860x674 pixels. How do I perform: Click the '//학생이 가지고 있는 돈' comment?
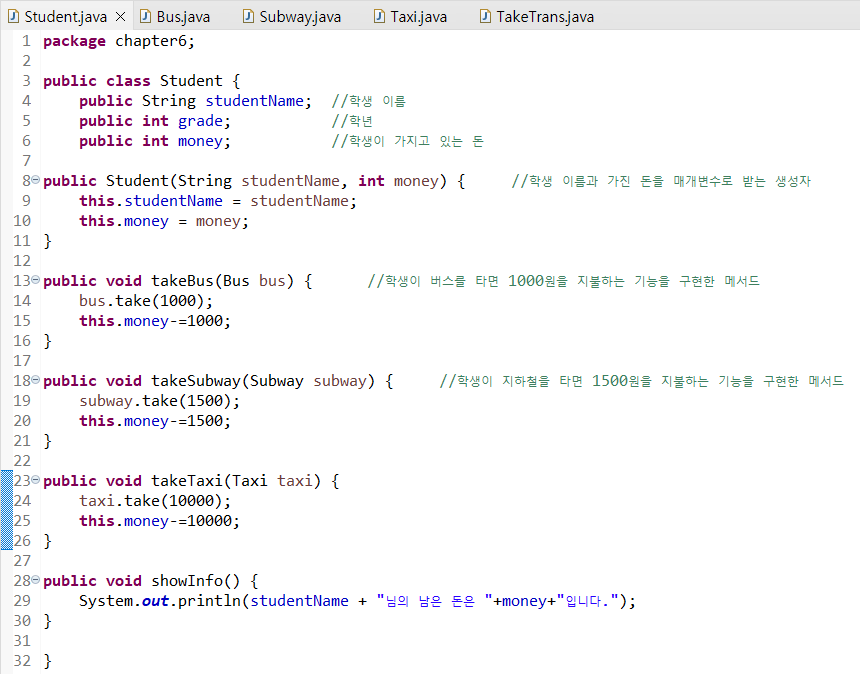tap(408, 141)
